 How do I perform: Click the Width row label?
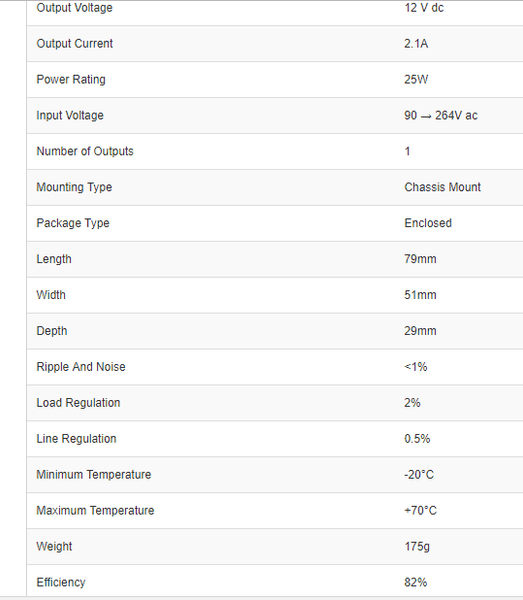point(51,295)
